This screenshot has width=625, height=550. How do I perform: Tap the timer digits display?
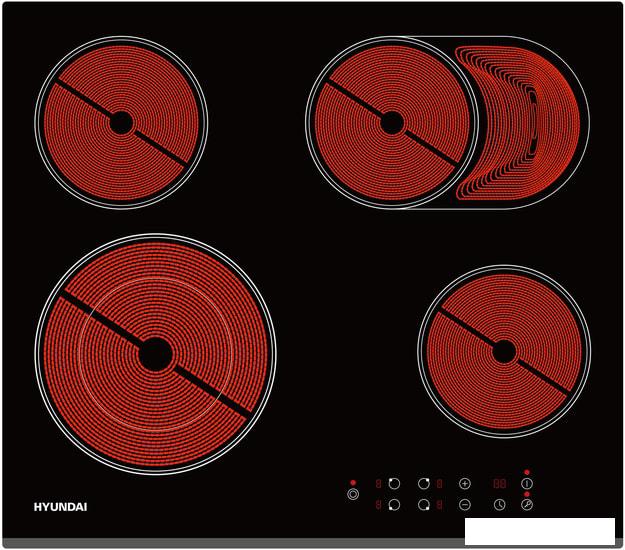(500, 484)
